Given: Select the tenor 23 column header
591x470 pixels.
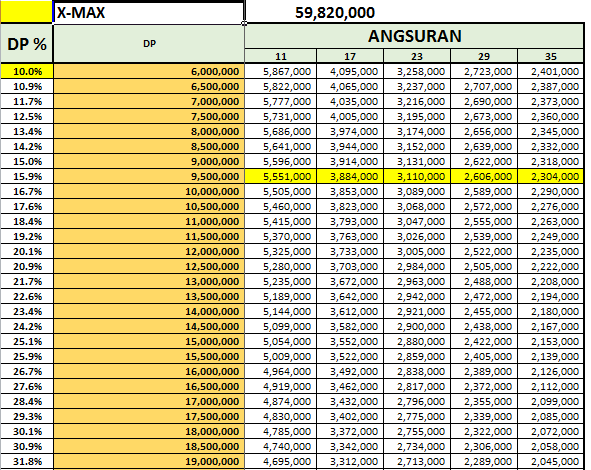Looking at the screenshot, I should pyautogui.click(x=417, y=56).
